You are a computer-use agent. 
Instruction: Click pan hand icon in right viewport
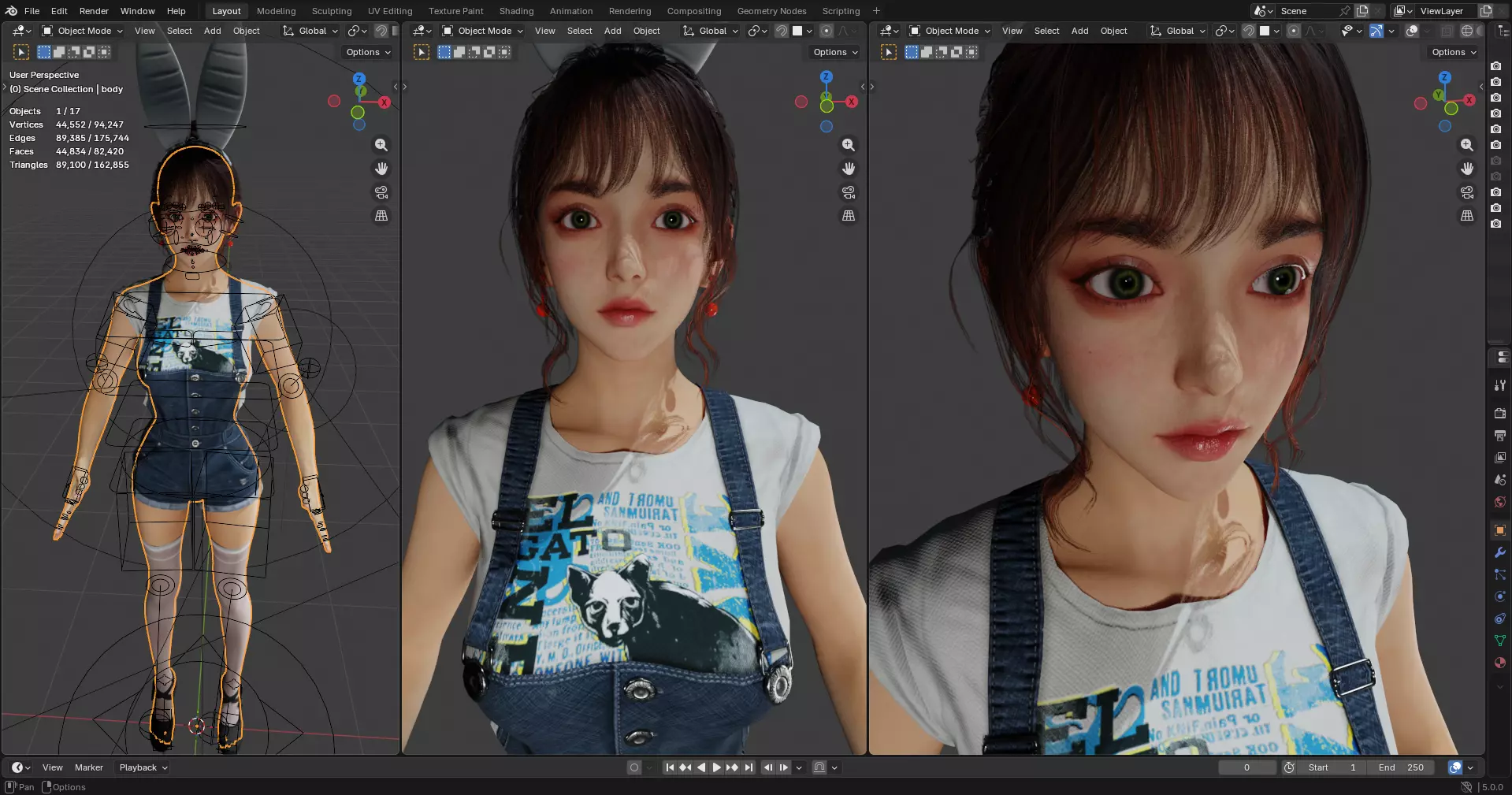(x=1467, y=169)
